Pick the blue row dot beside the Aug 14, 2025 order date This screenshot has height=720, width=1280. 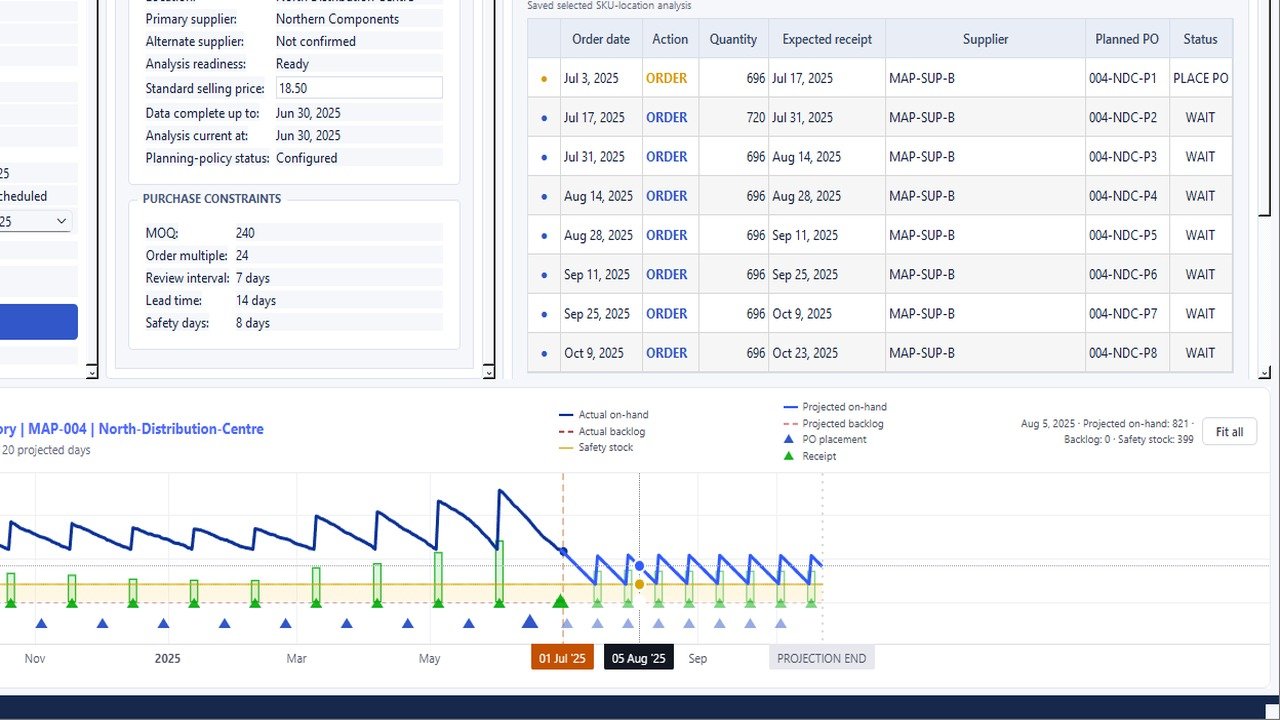(x=544, y=196)
